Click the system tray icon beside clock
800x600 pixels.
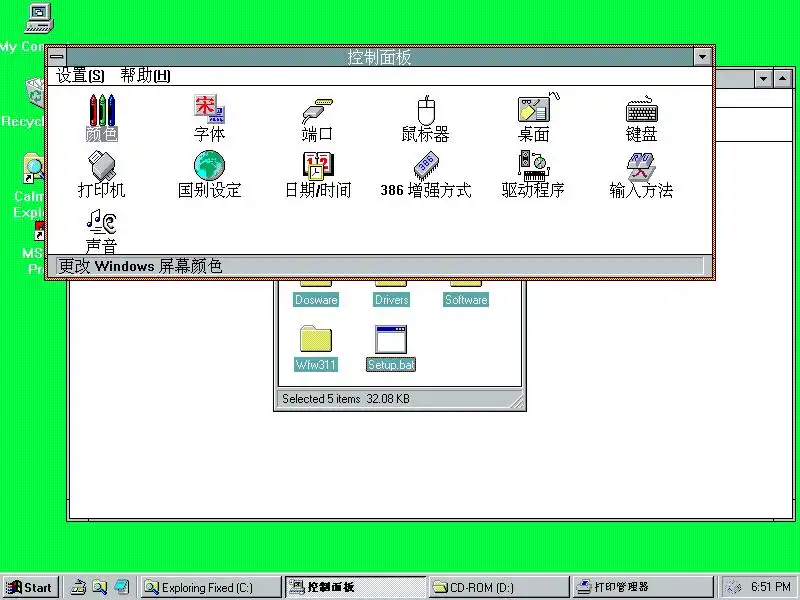pyautogui.click(x=733, y=587)
